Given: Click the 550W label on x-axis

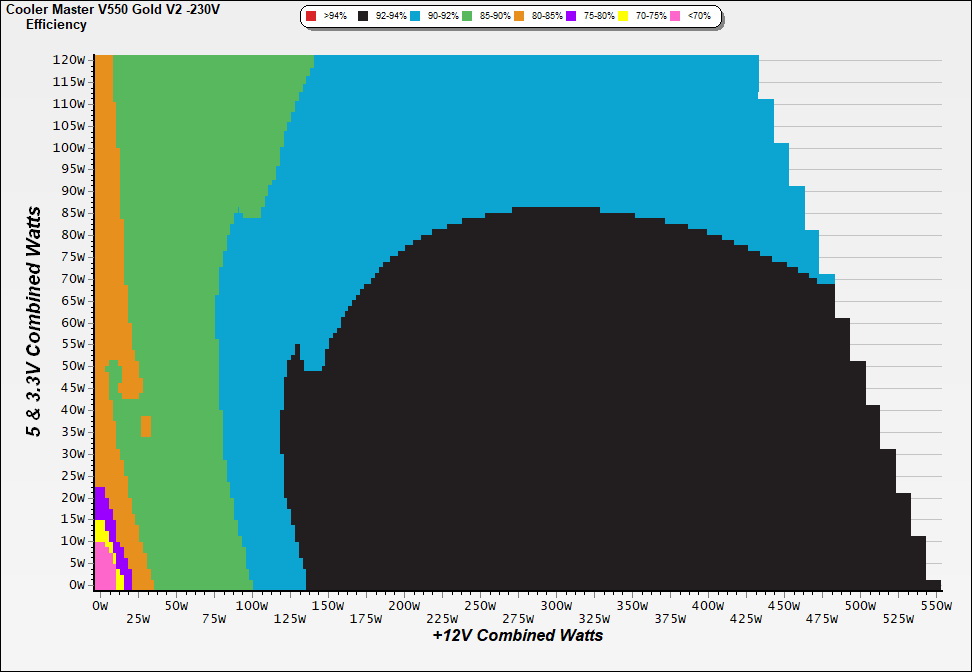Looking at the screenshot, I should click(x=934, y=606).
